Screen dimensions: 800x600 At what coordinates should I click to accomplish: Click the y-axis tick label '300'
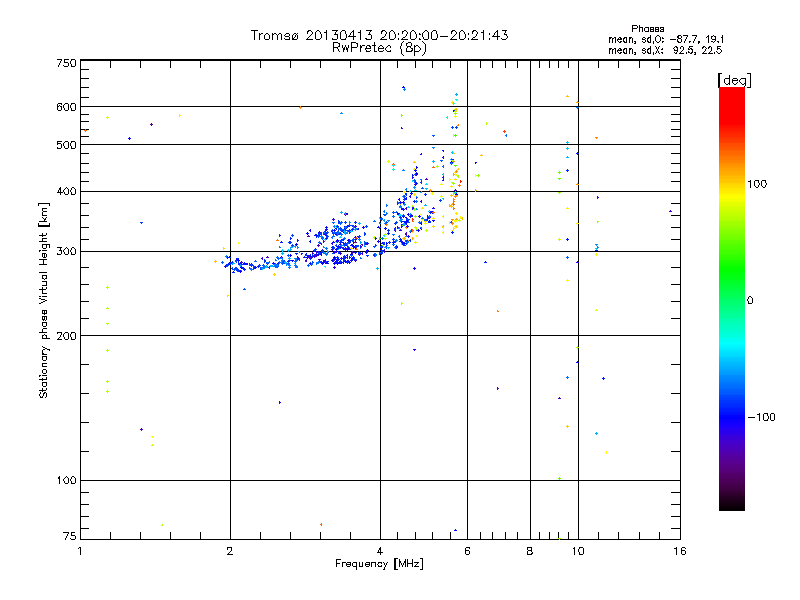(66, 252)
